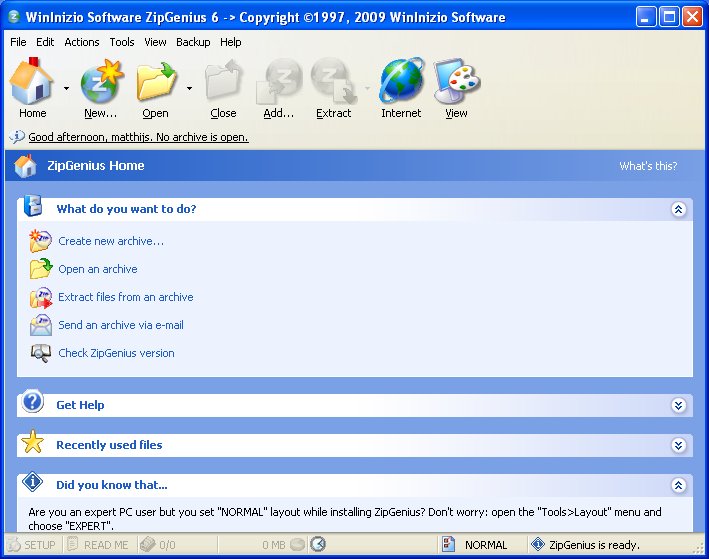Click Extract files from an archive link
The width and height of the screenshot is (709, 559).
[126, 297]
